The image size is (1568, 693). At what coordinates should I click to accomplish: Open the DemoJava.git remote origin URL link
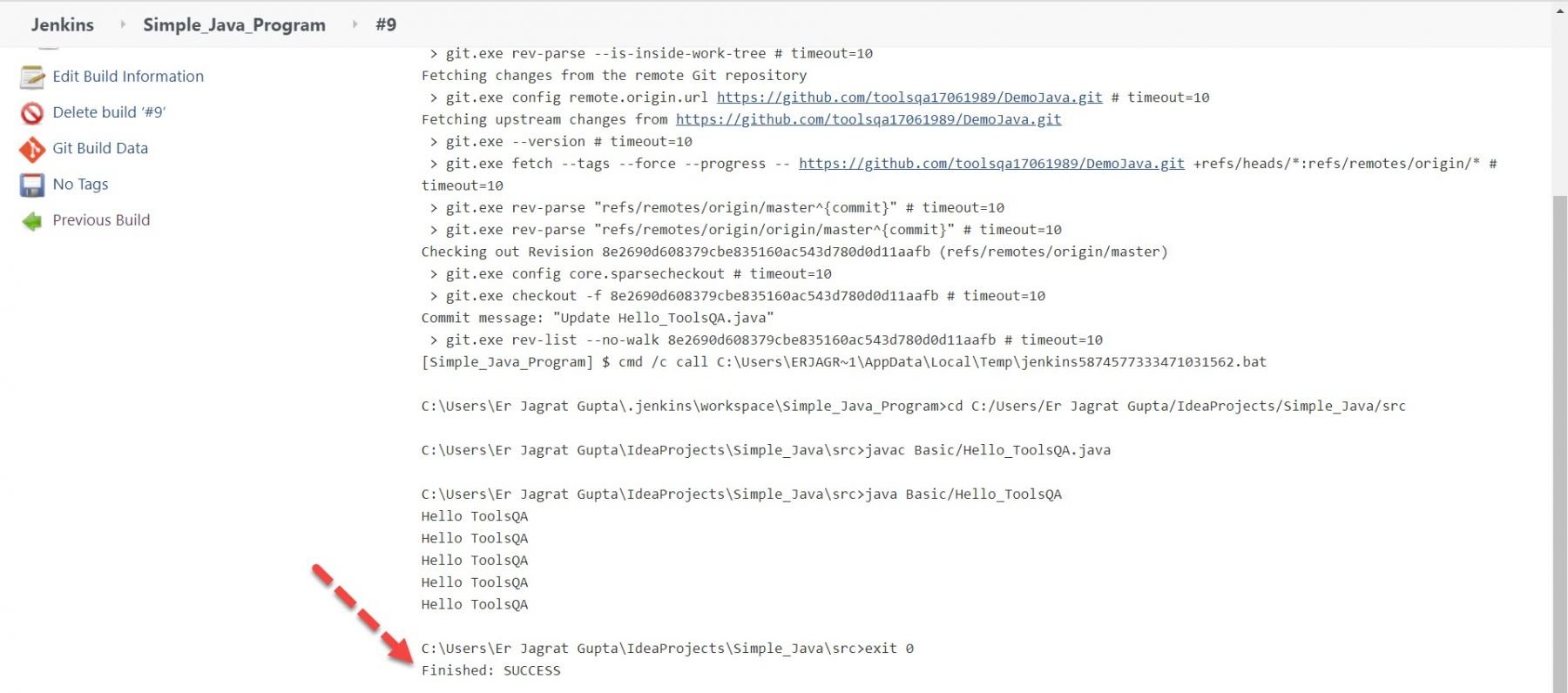coord(907,98)
